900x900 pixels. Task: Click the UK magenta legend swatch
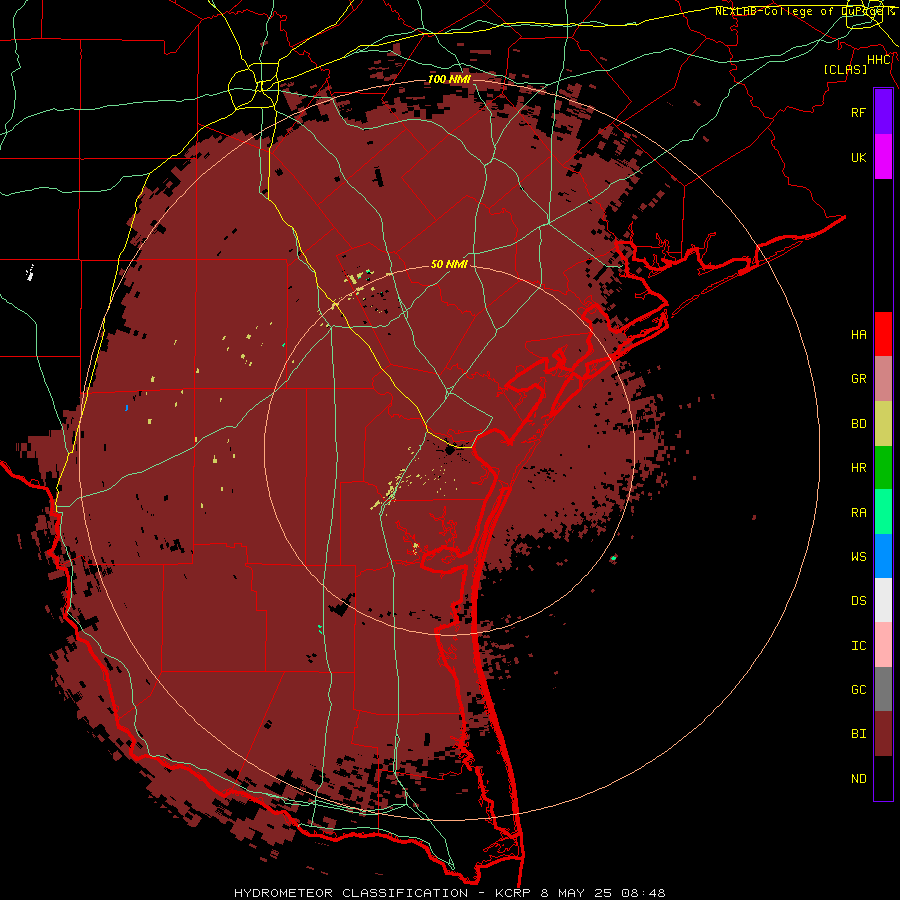pyautogui.click(x=883, y=157)
